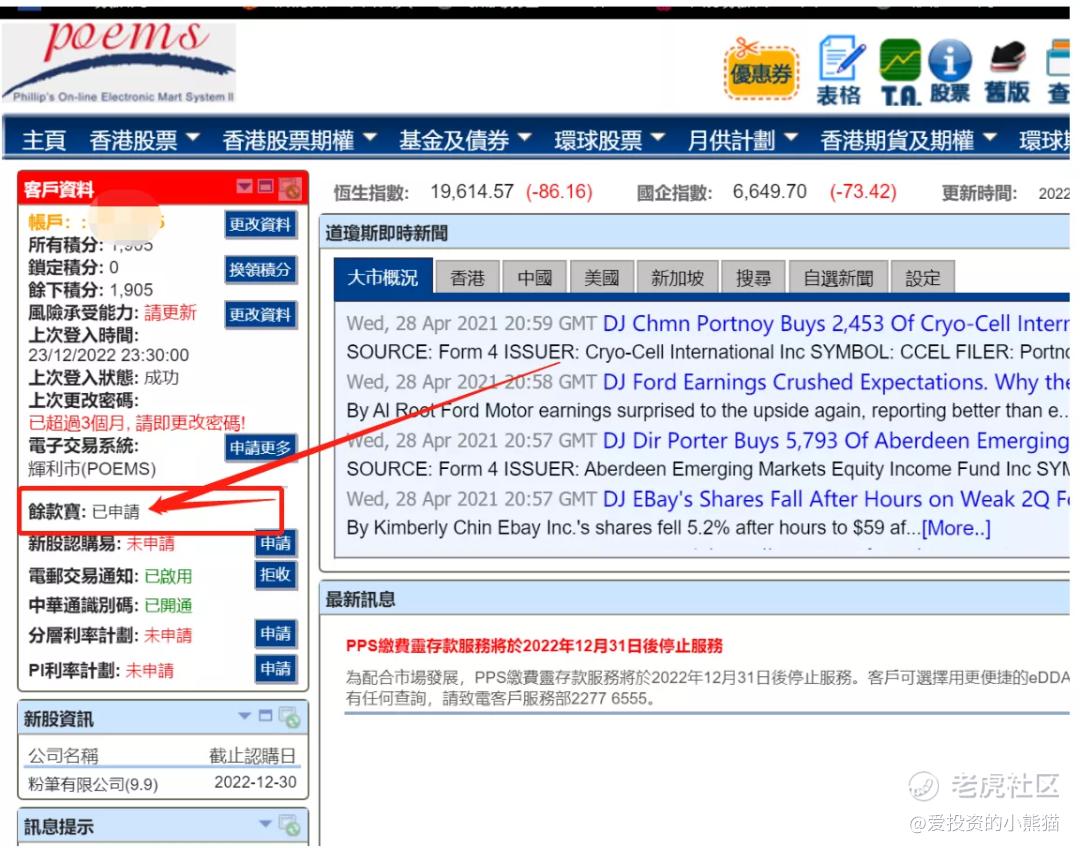Click IPO deadline 2022-12-30
This screenshot has height=848, width=1080.
click(255, 783)
